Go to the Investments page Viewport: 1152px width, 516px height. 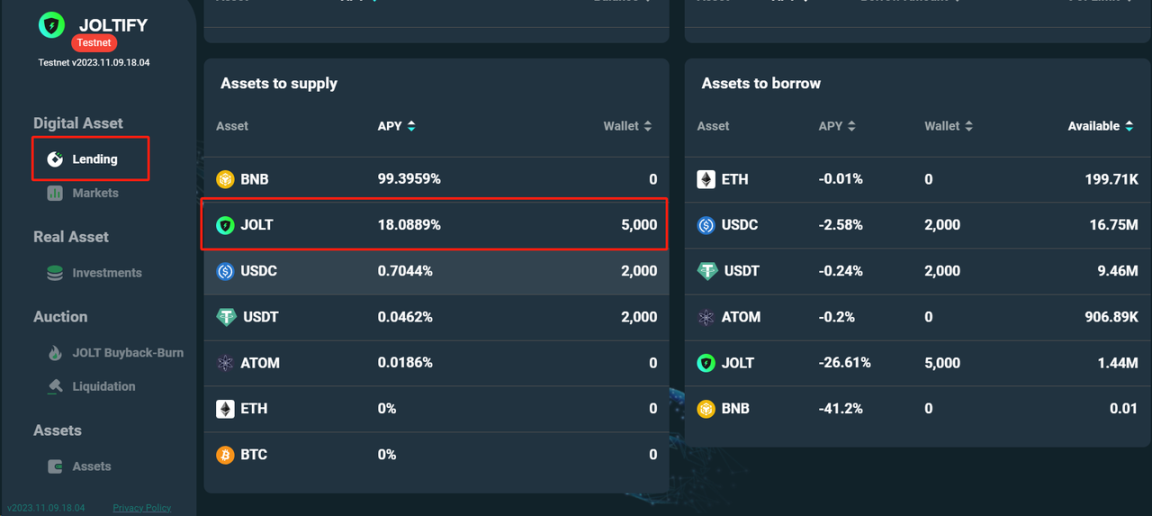(x=94, y=273)
